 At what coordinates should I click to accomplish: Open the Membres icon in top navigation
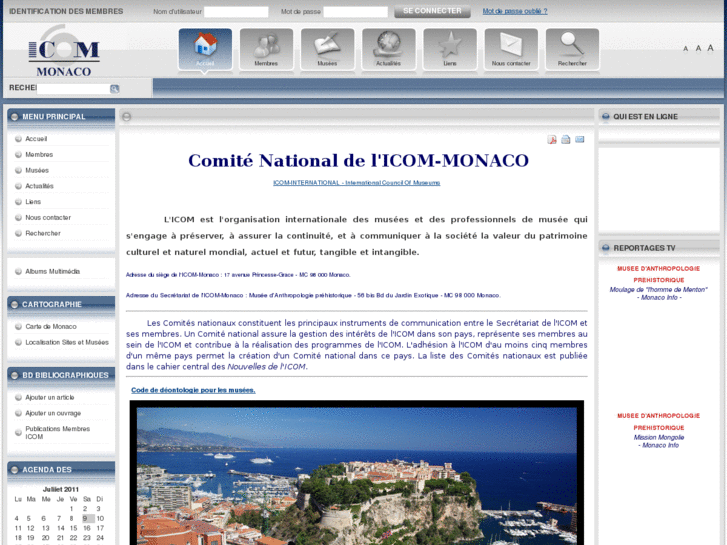click(266, 49)
